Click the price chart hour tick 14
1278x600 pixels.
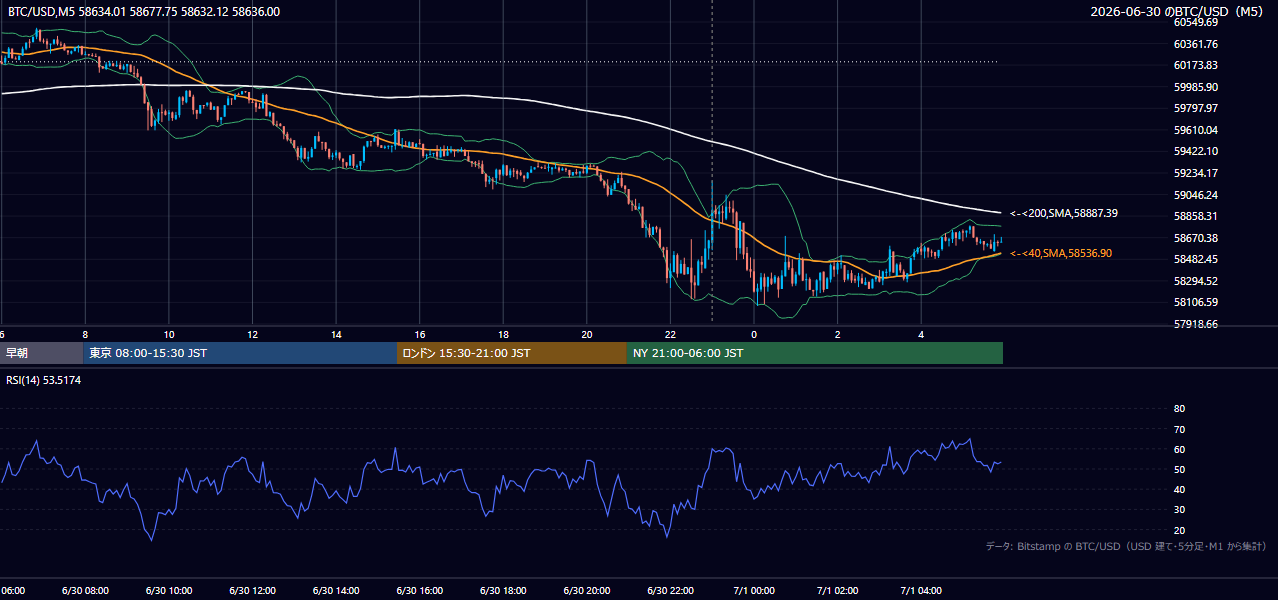(336, 334)
